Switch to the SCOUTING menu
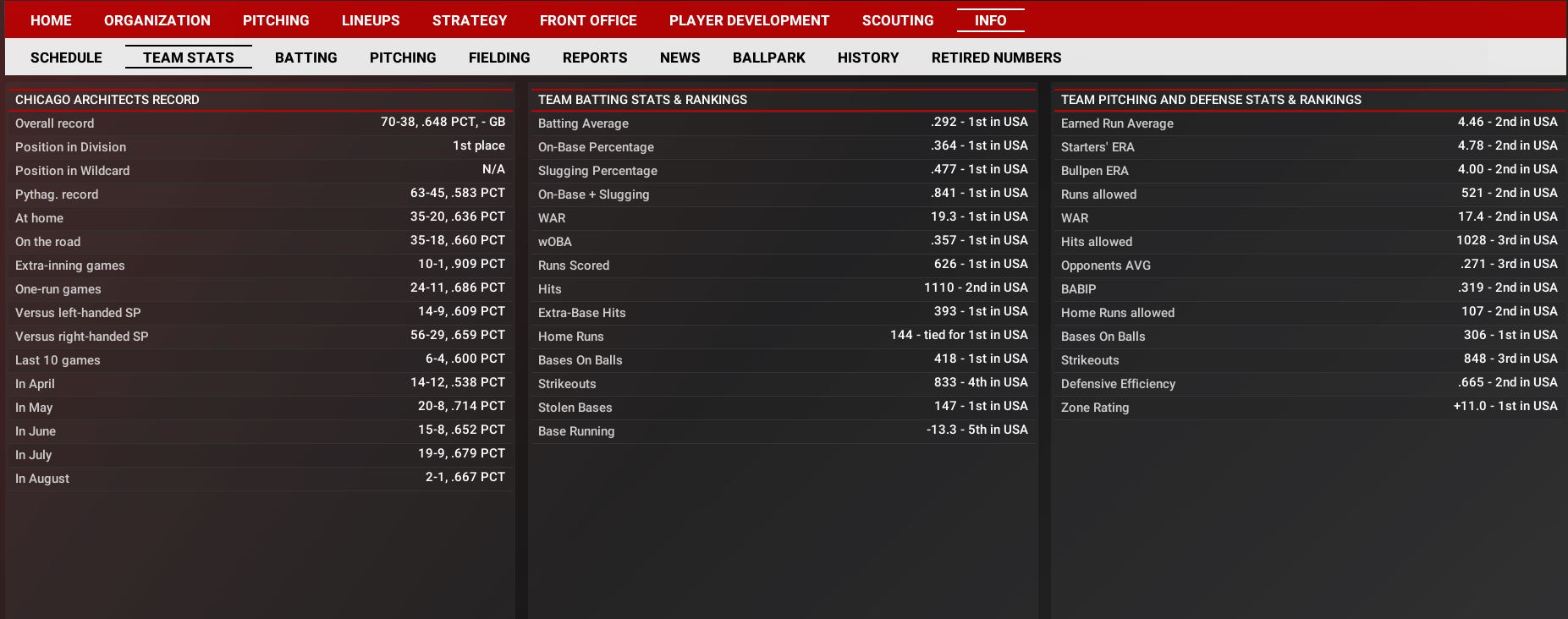 click(898, 20)
